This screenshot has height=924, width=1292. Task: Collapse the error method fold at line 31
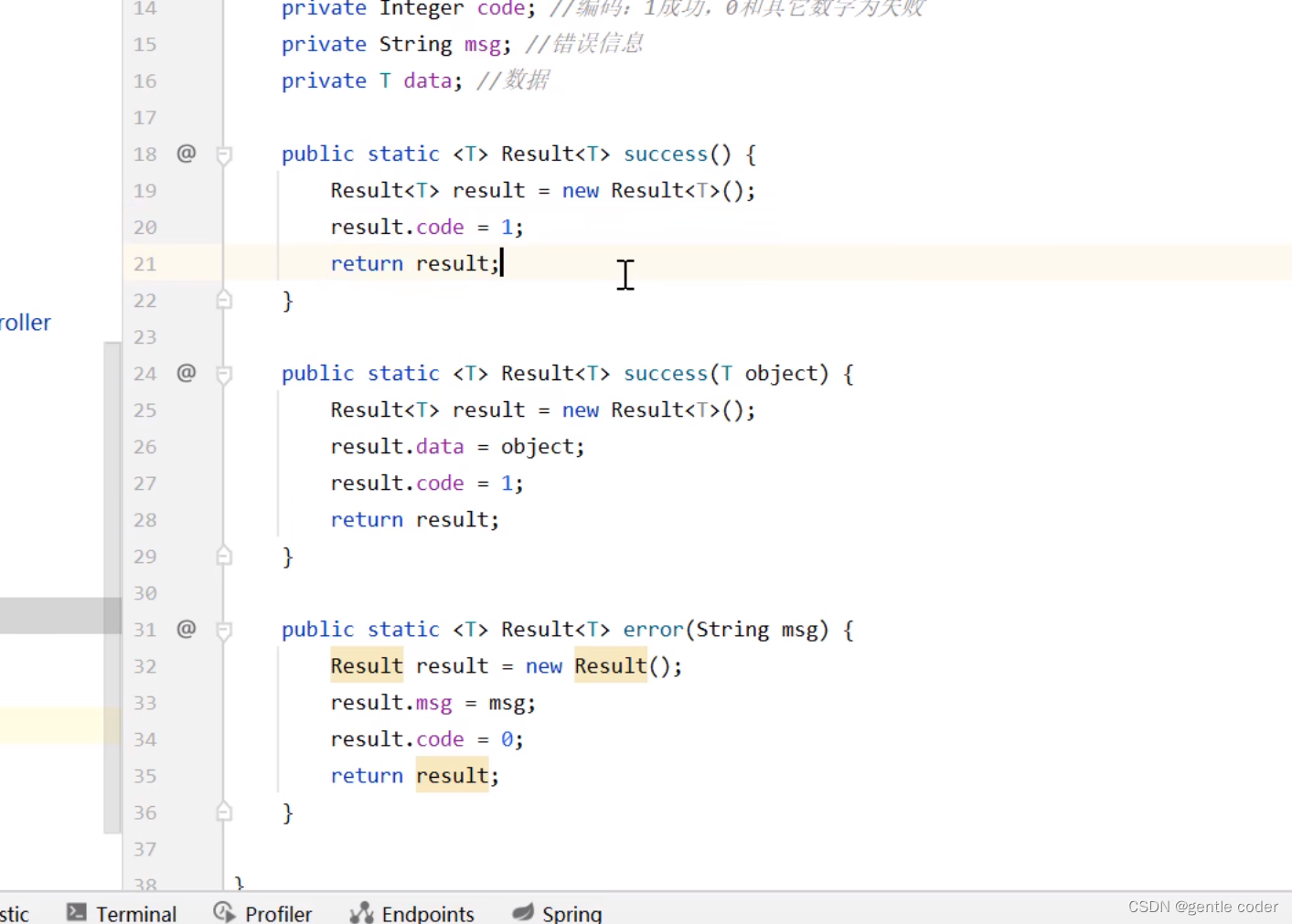coord(224,630)
